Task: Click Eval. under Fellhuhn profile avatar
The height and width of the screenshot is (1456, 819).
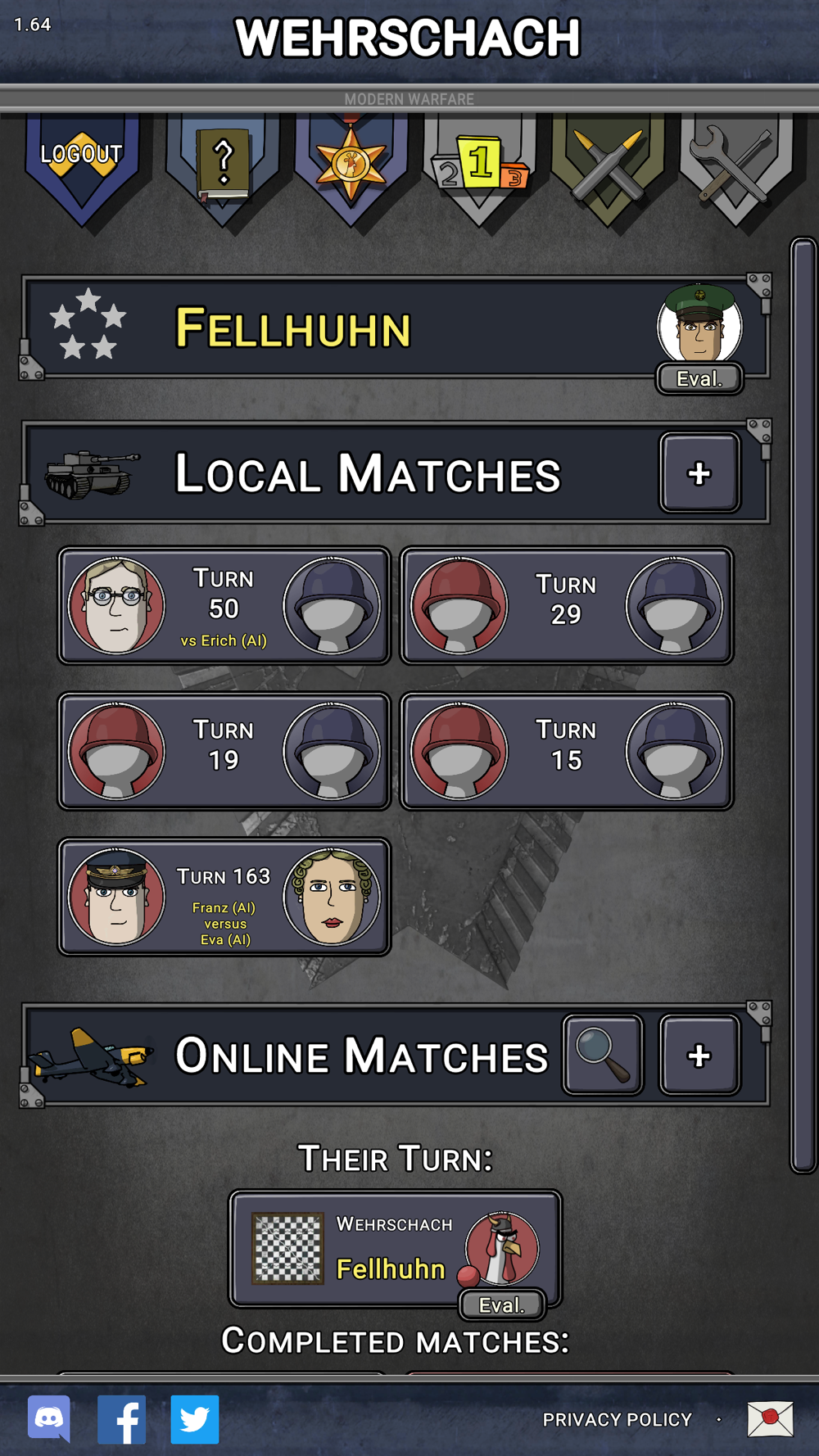Action: tap(699, 378)
